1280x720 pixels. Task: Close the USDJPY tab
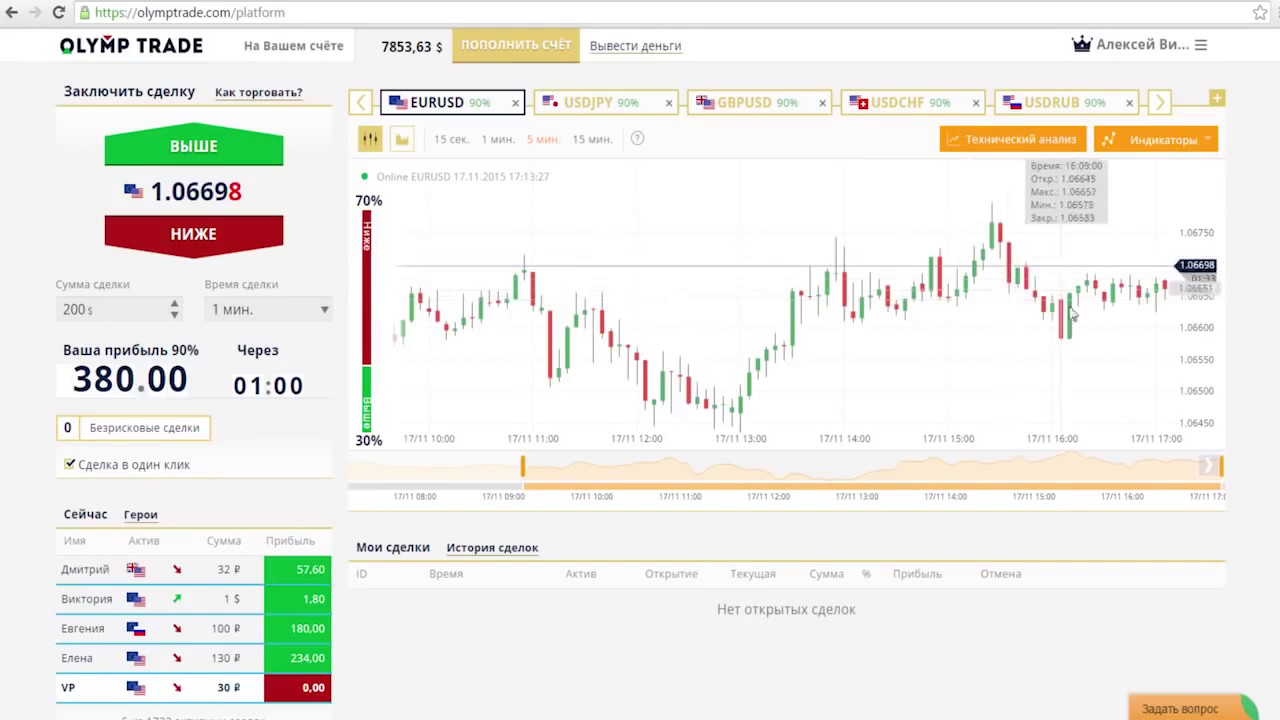point(669,103)
